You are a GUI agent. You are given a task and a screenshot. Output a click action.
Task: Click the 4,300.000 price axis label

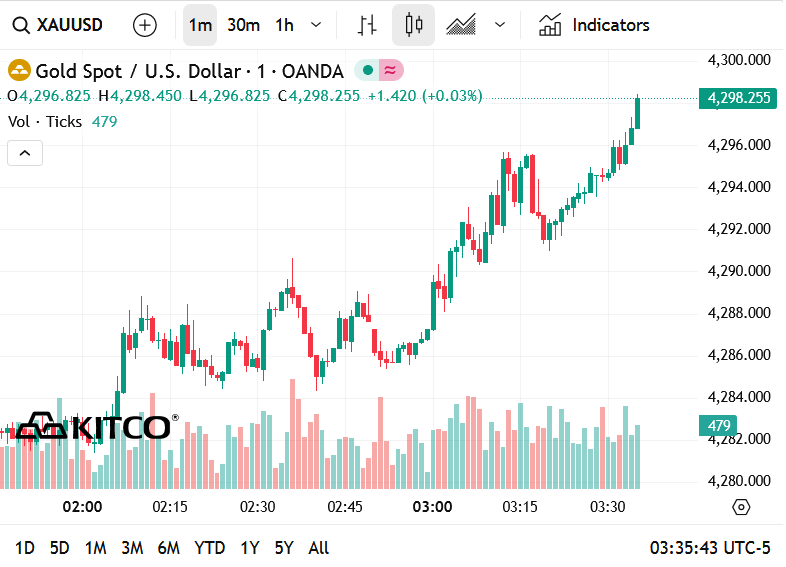click(739, 60)
